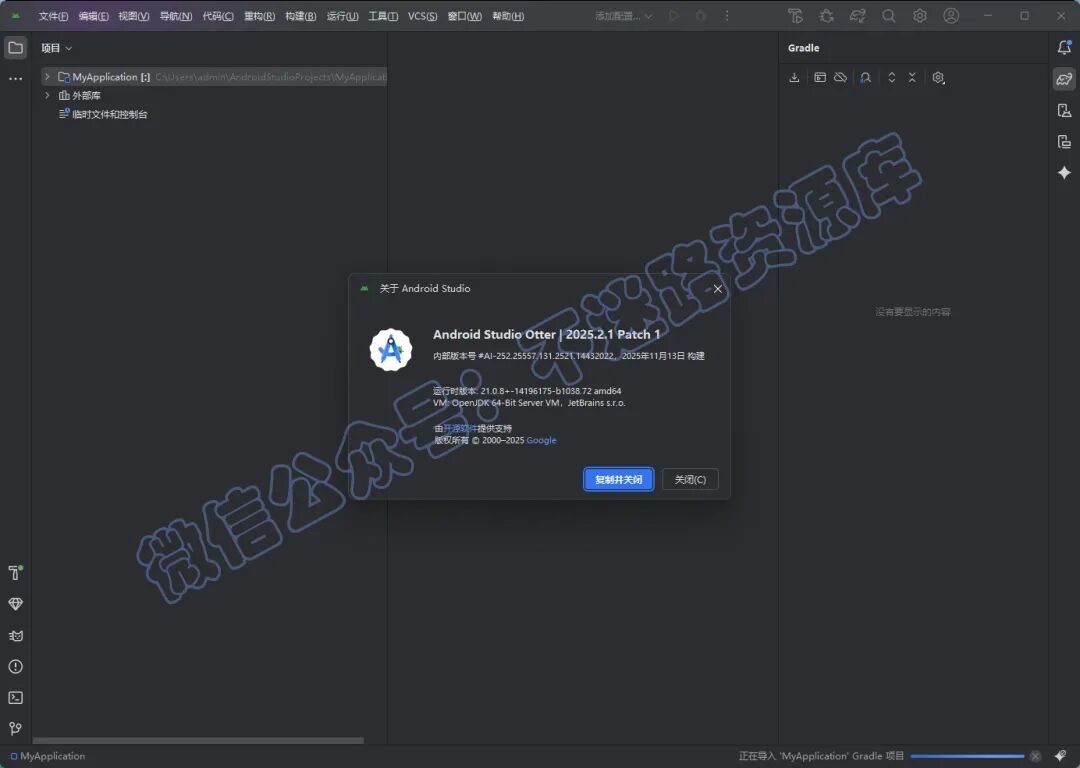1080x768 pixels.
Task: Click Execute Gradle Task icon
Action: click(820, 78)
